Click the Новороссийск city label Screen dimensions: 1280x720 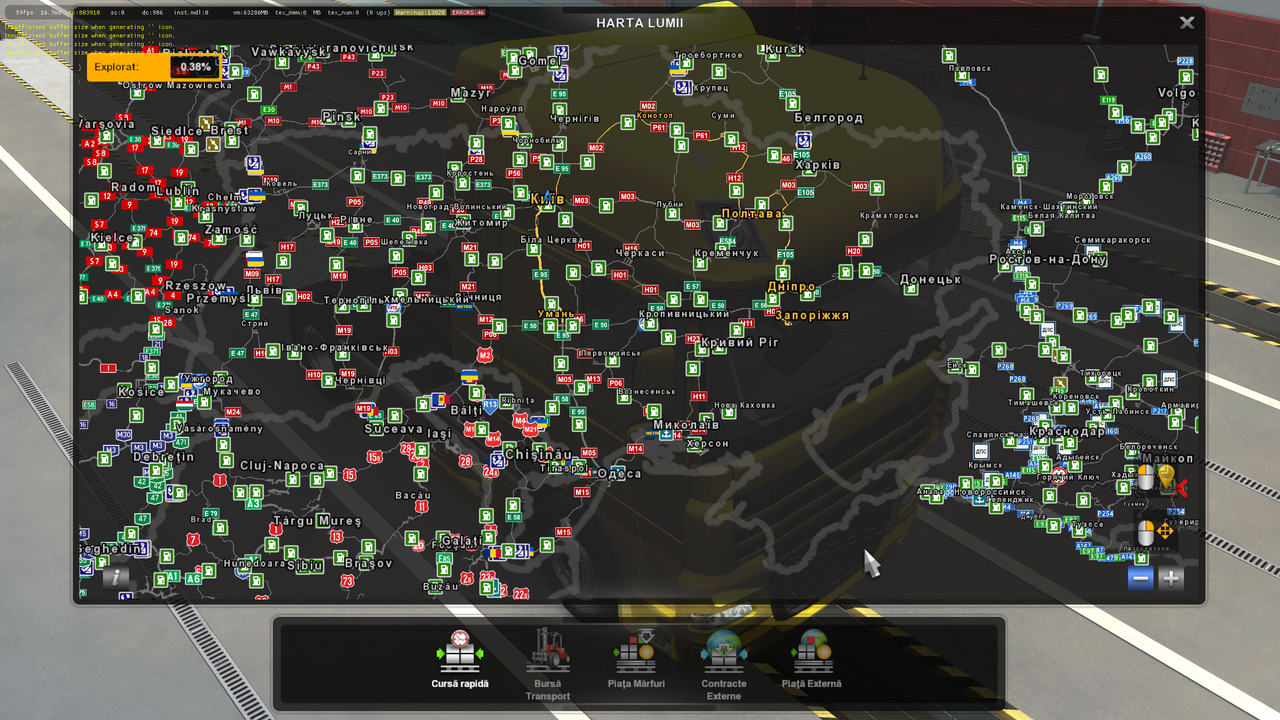pyautogui.click(x=990, y=491)
